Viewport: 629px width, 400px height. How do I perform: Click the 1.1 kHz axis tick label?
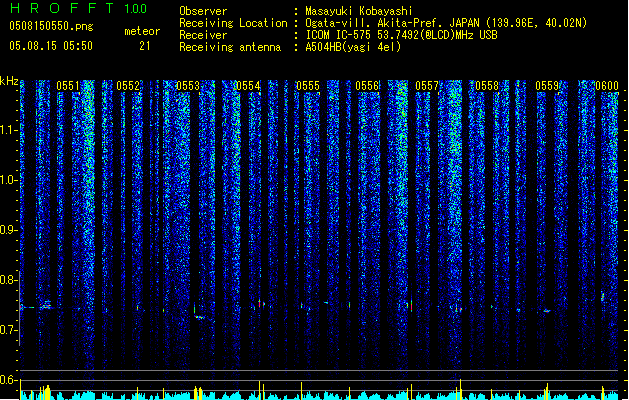8,130
